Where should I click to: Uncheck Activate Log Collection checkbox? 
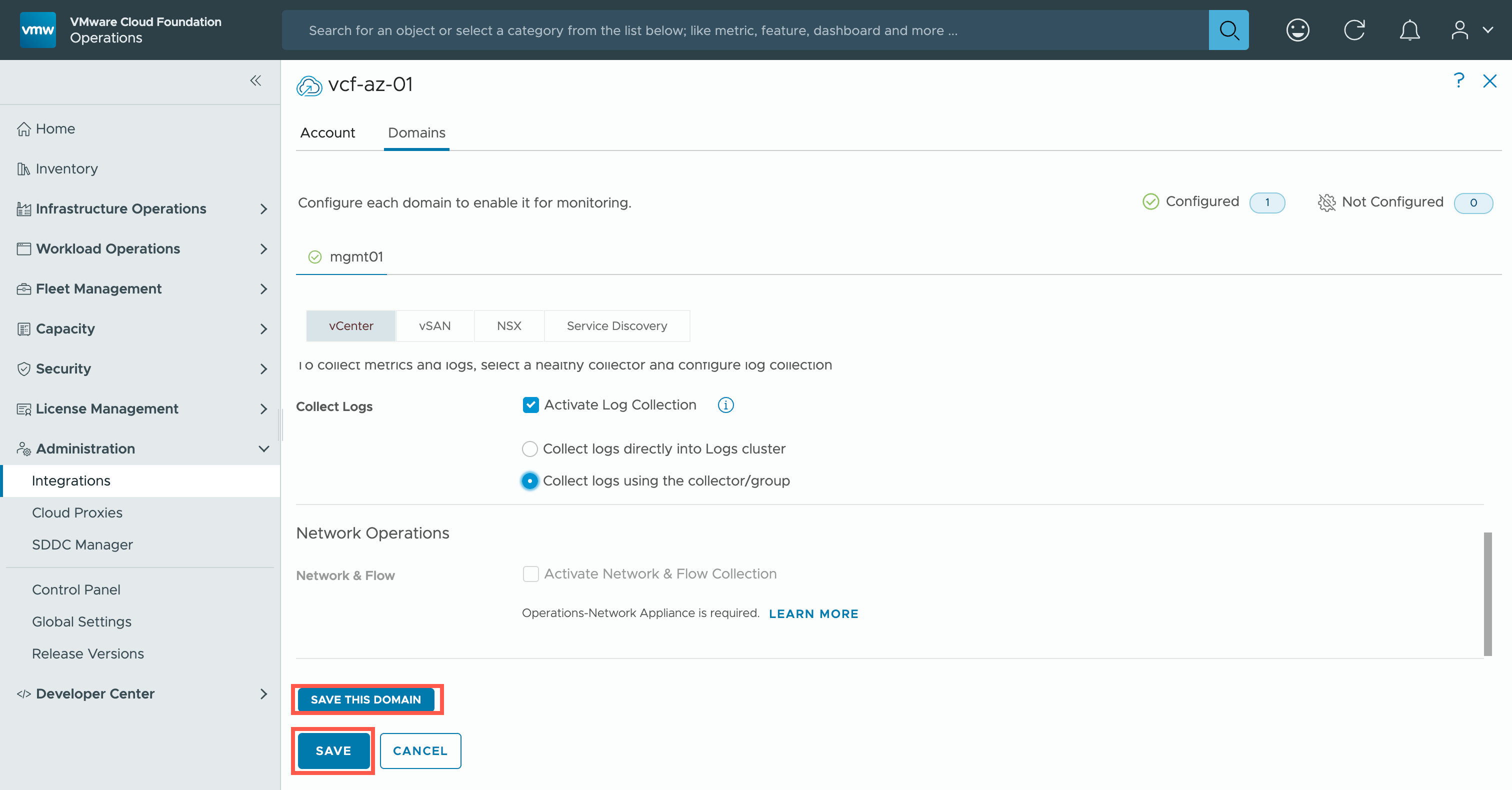pos(530,405)
